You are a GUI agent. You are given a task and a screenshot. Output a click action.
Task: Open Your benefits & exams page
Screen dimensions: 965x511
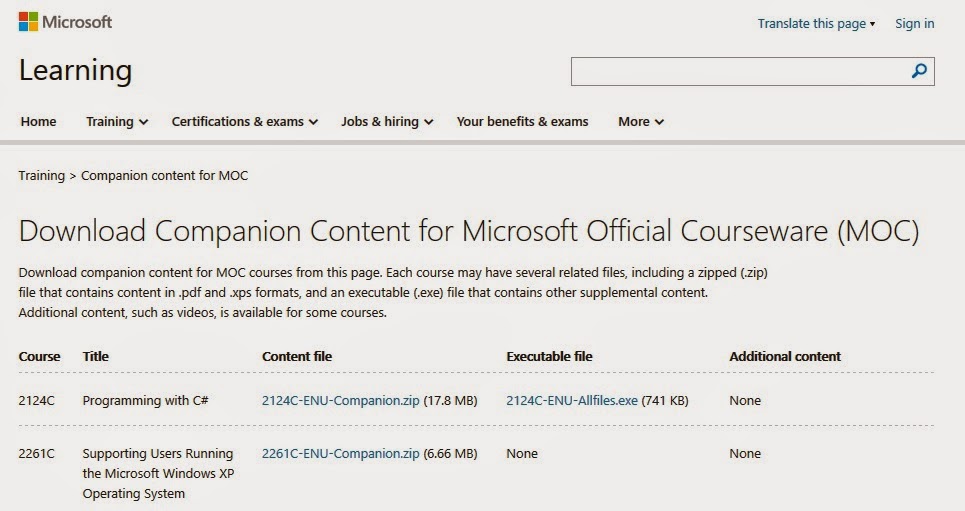[523, 121]
